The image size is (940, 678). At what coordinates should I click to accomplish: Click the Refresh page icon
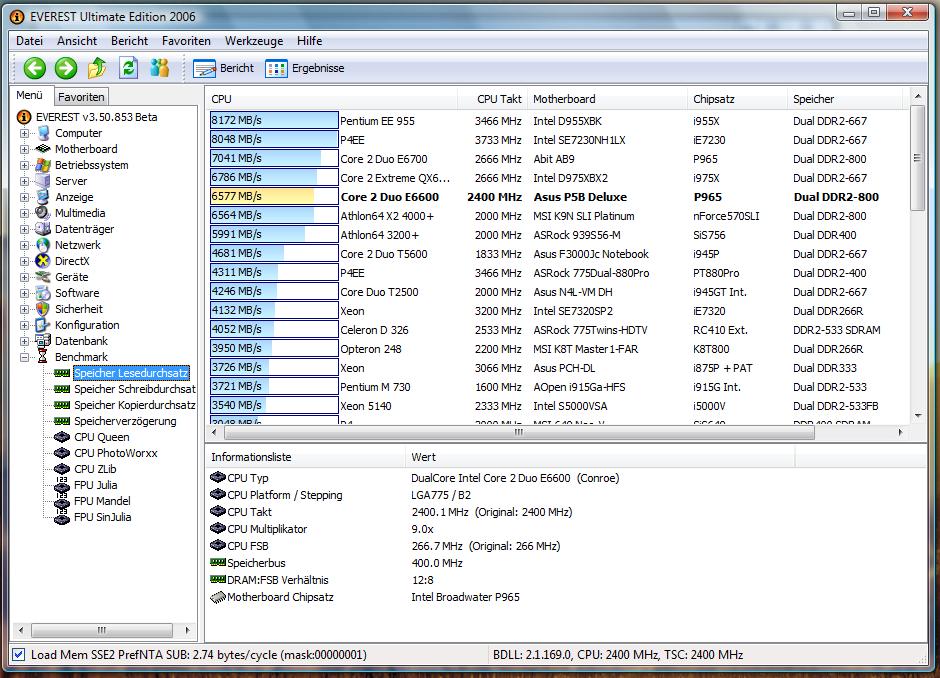tap(128, 68)
